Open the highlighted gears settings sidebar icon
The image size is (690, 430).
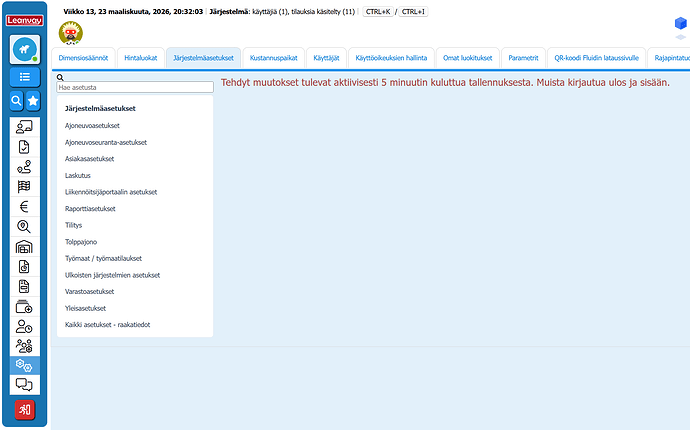(24, 365)
